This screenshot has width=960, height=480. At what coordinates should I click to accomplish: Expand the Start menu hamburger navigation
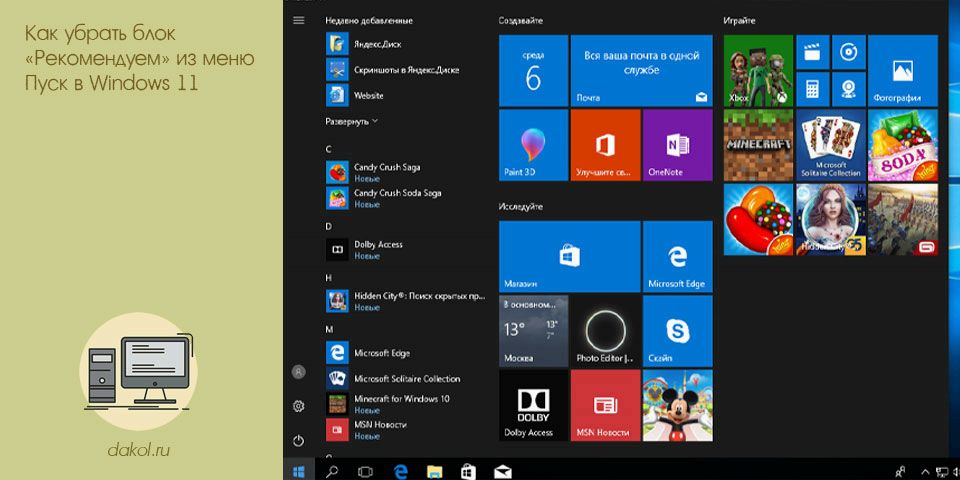pos(299,20)
